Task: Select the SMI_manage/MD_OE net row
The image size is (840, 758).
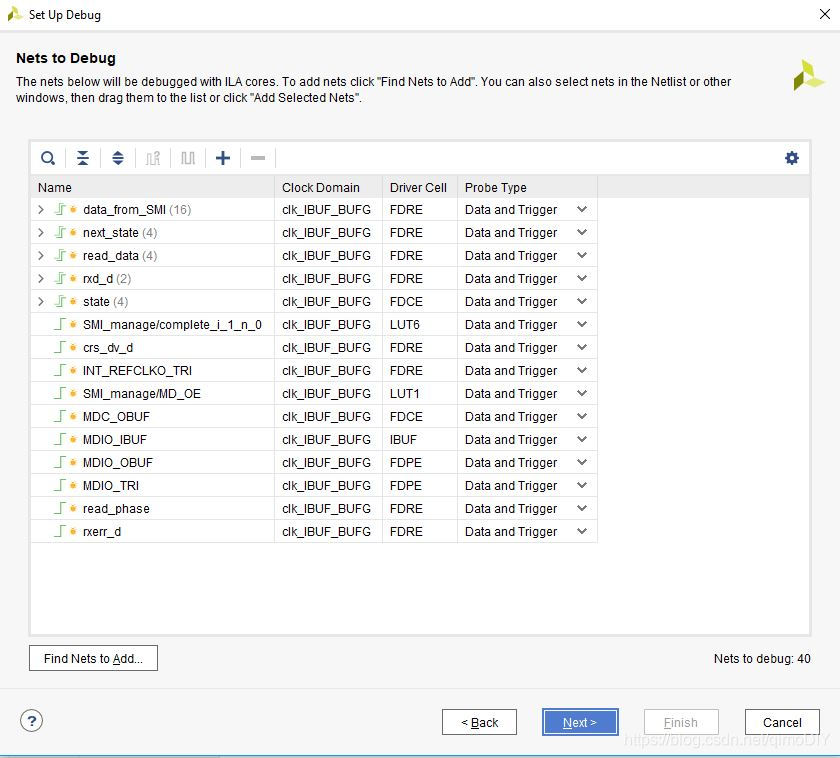Action: pyautogui.click(x=314, y=394)
